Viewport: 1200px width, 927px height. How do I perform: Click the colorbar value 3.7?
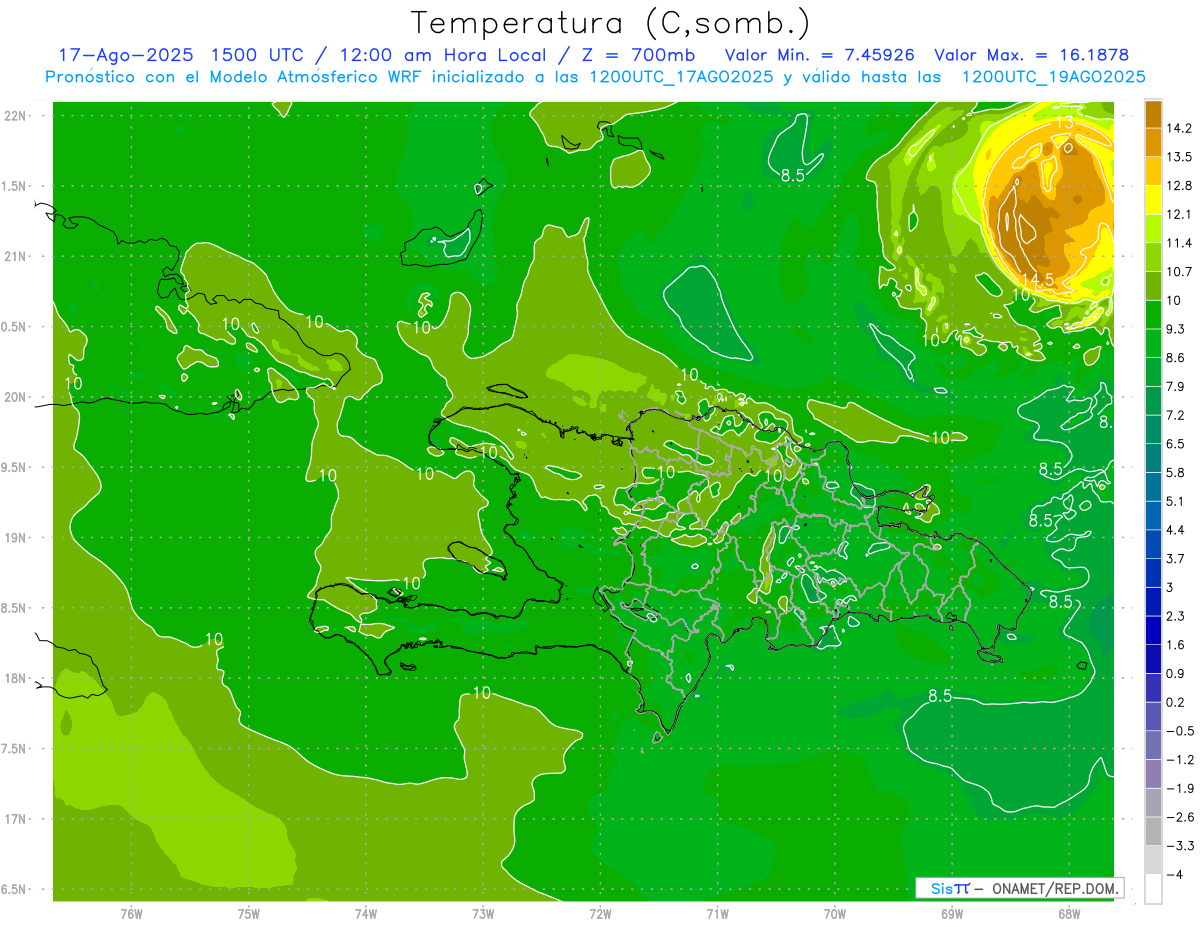(x=1176, y=559)
